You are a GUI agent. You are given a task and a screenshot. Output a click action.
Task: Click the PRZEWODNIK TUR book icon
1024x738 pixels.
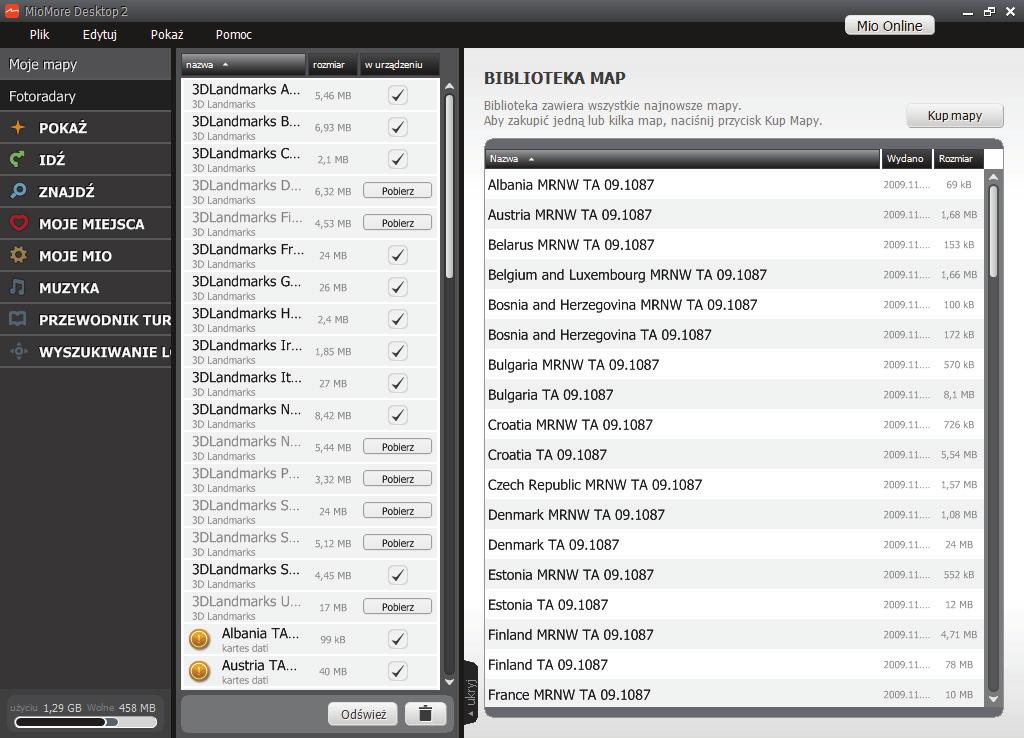tap(18, 319)
